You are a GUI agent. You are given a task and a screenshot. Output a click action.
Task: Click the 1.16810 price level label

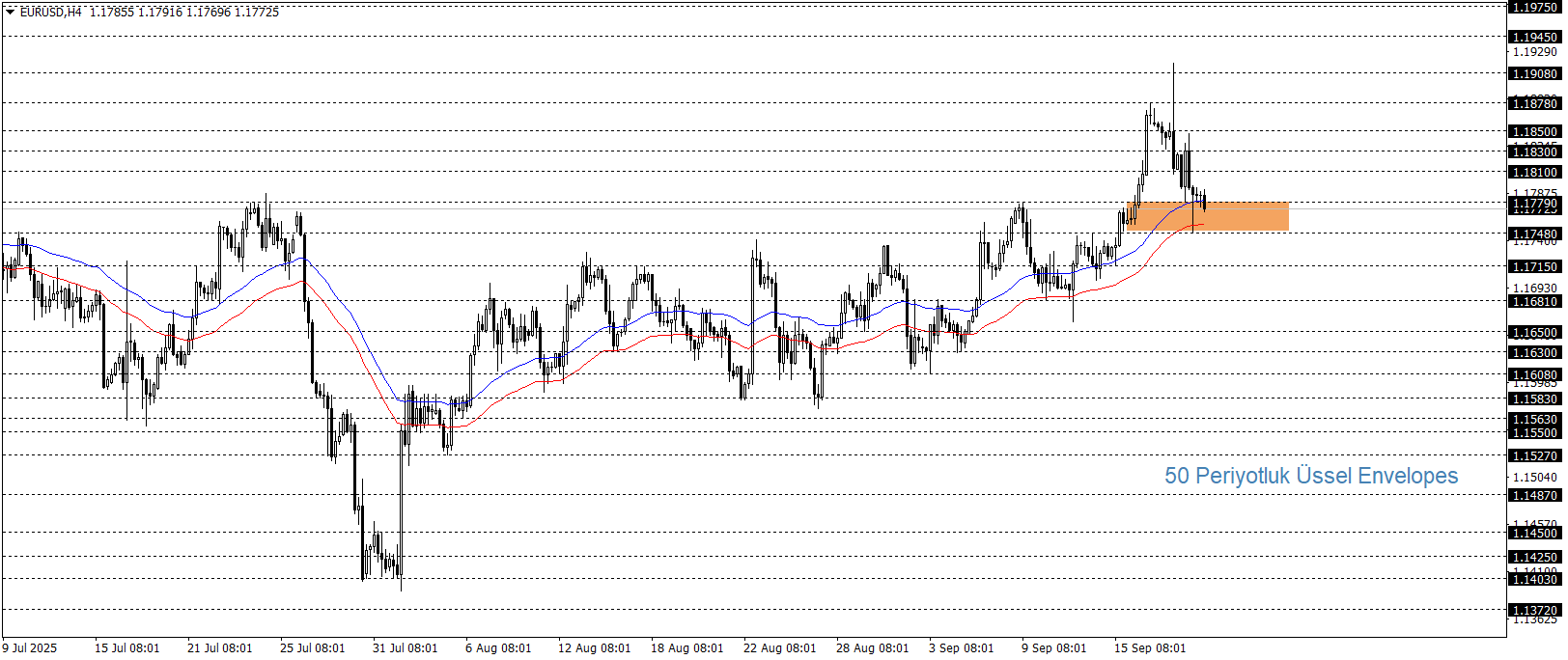click(x=1534, y=302)
